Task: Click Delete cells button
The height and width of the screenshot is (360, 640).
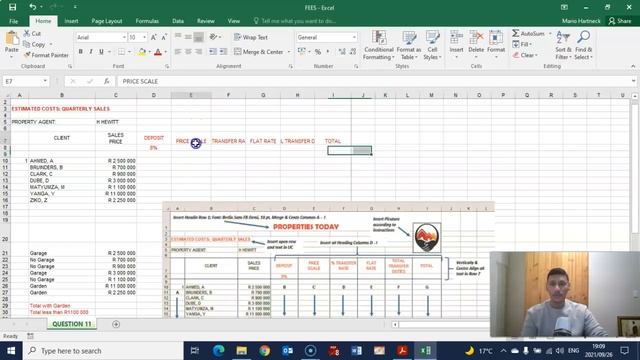Action: (x=476, y=45)
